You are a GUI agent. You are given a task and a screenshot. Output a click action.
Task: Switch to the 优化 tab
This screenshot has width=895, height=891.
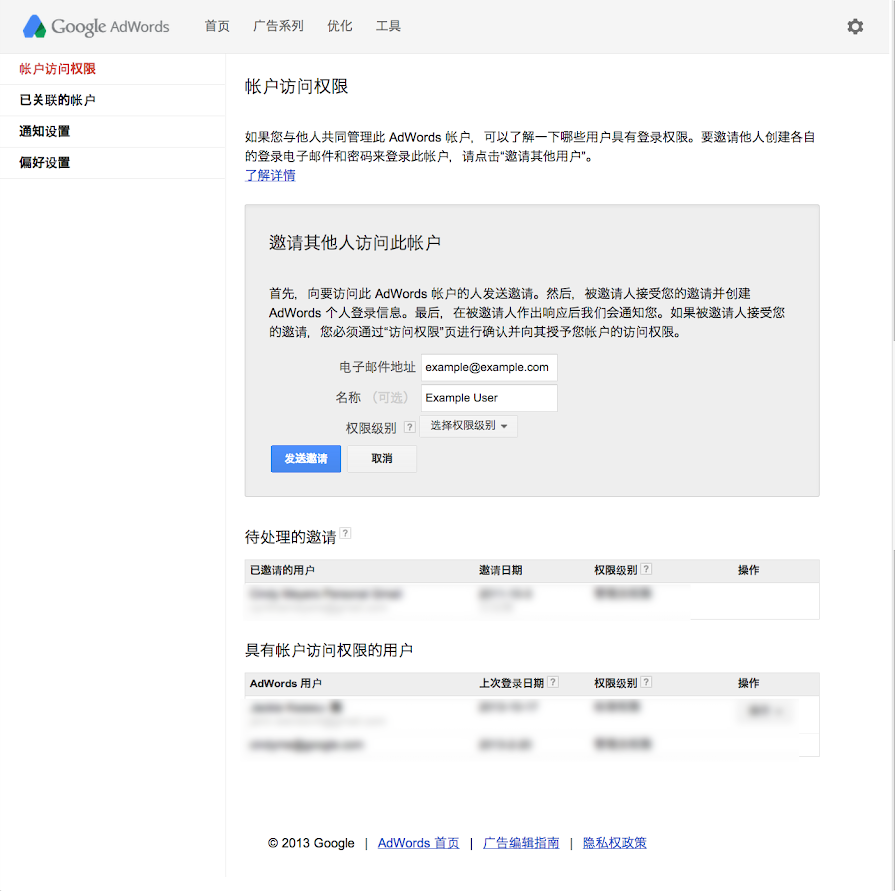coord(340,26)
